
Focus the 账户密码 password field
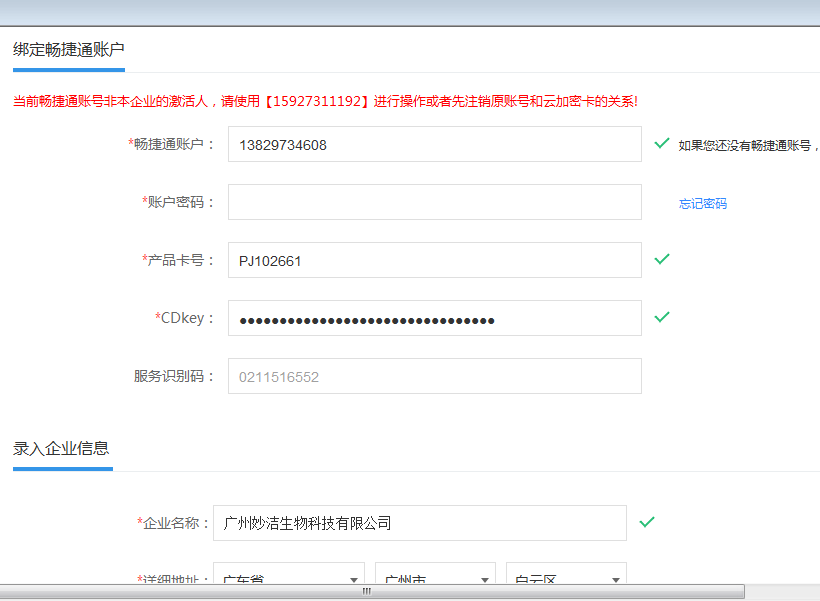435,202
